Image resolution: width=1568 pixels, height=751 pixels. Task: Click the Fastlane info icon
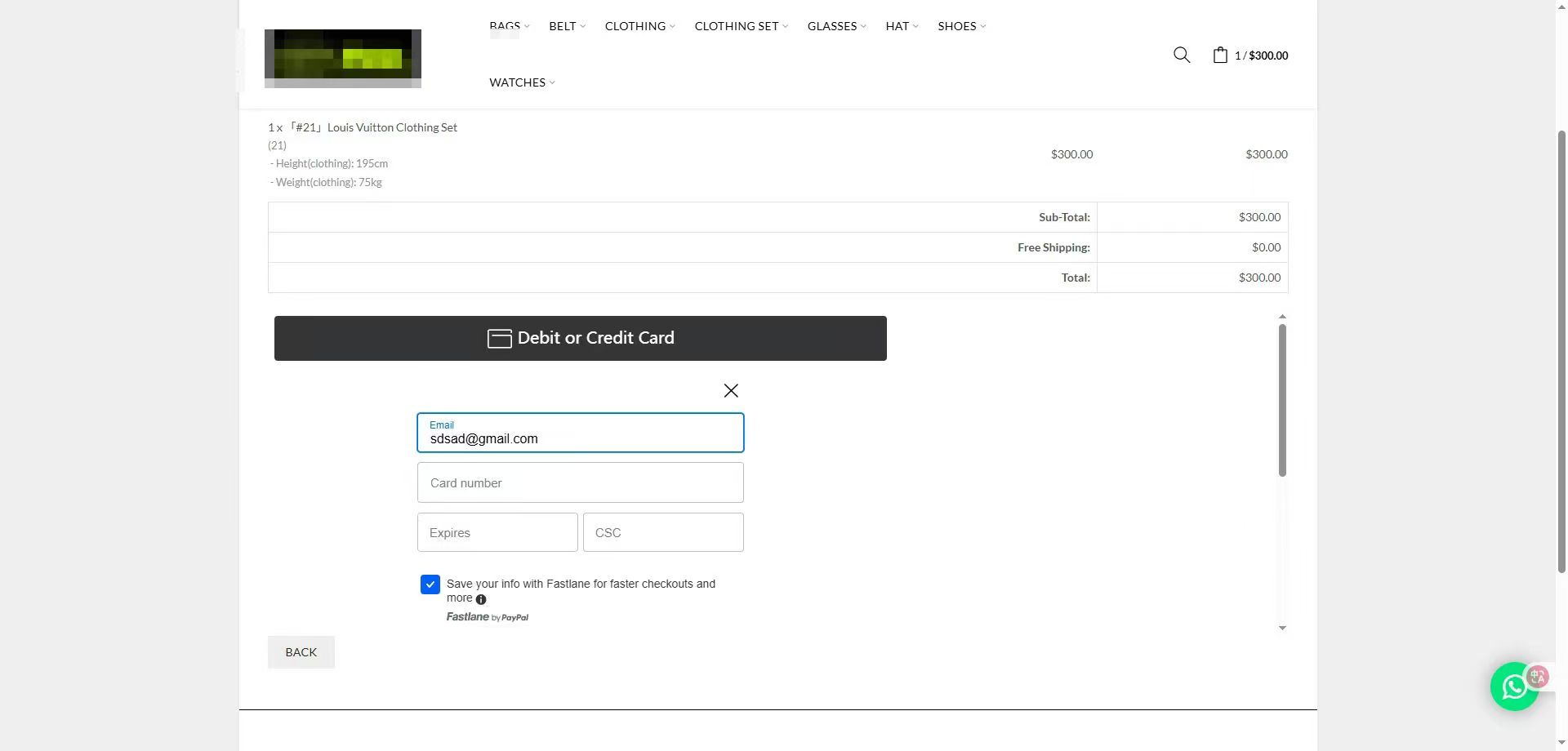tap(481, 599)
